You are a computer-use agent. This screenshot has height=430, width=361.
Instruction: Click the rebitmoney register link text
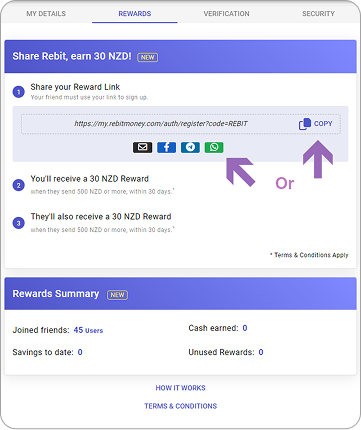click(x=161, y=124)
